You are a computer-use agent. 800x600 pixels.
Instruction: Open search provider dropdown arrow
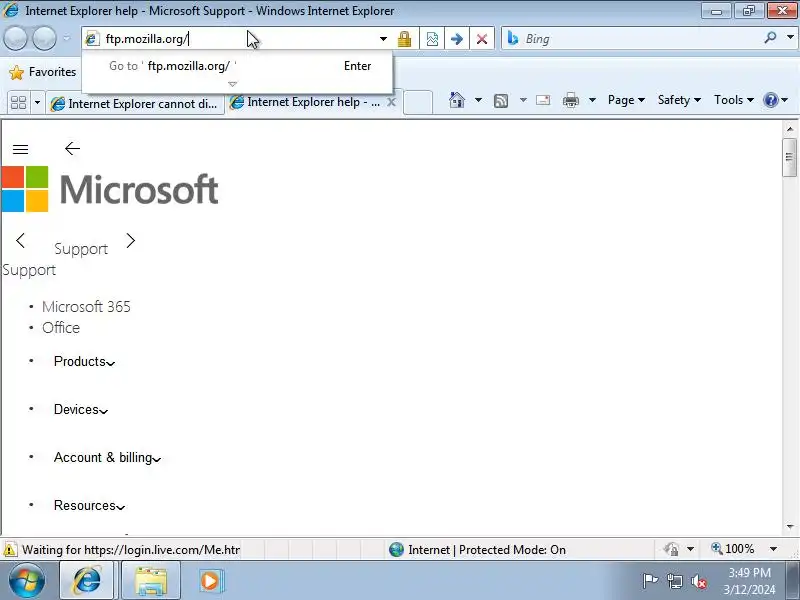point(790,37)
